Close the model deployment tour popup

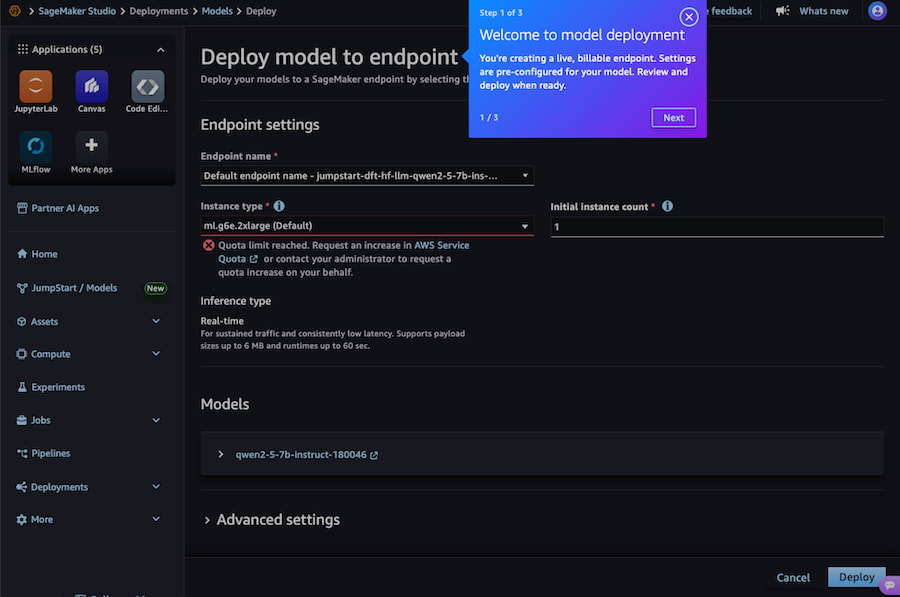pos(689,17)
